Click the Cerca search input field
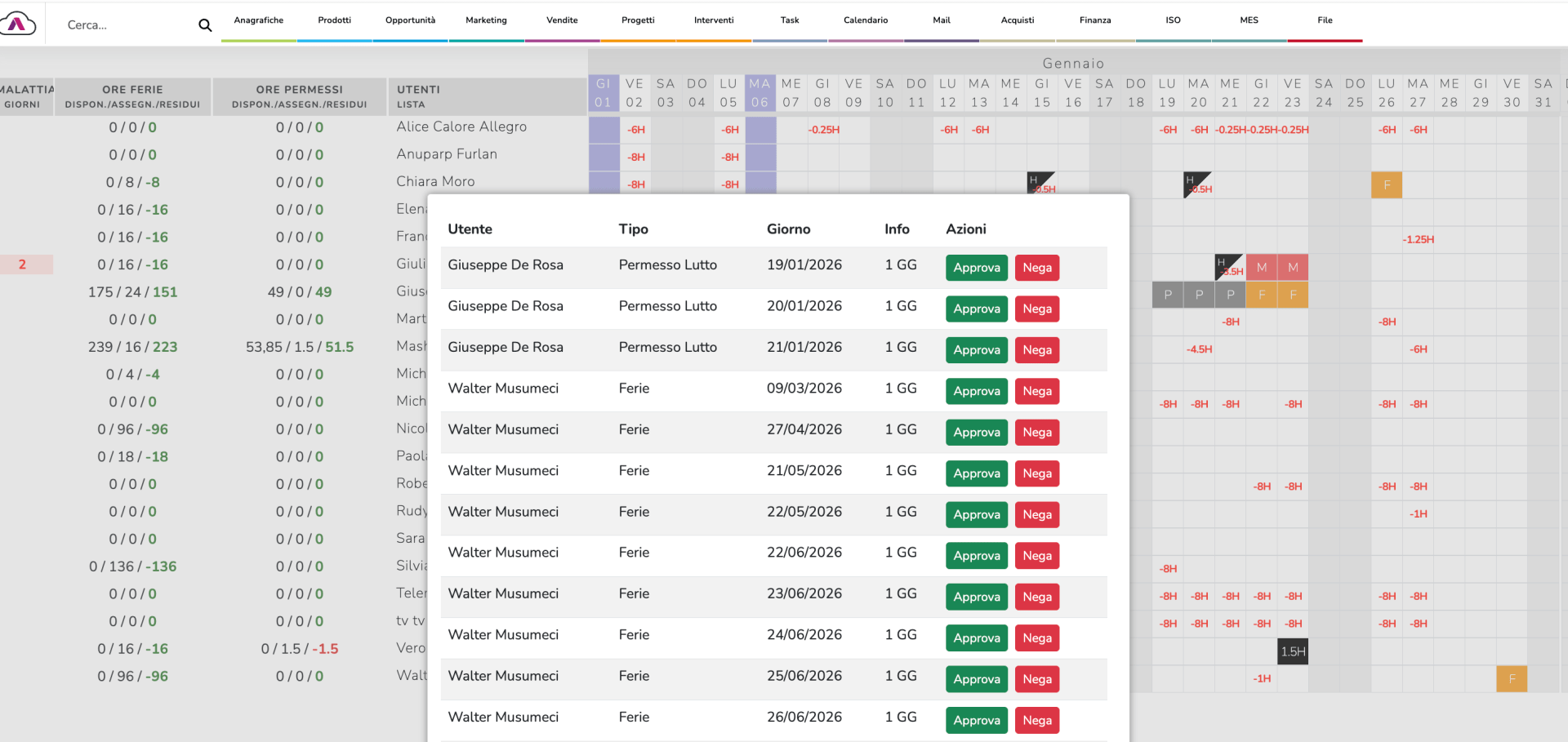 tap(127, 25)
